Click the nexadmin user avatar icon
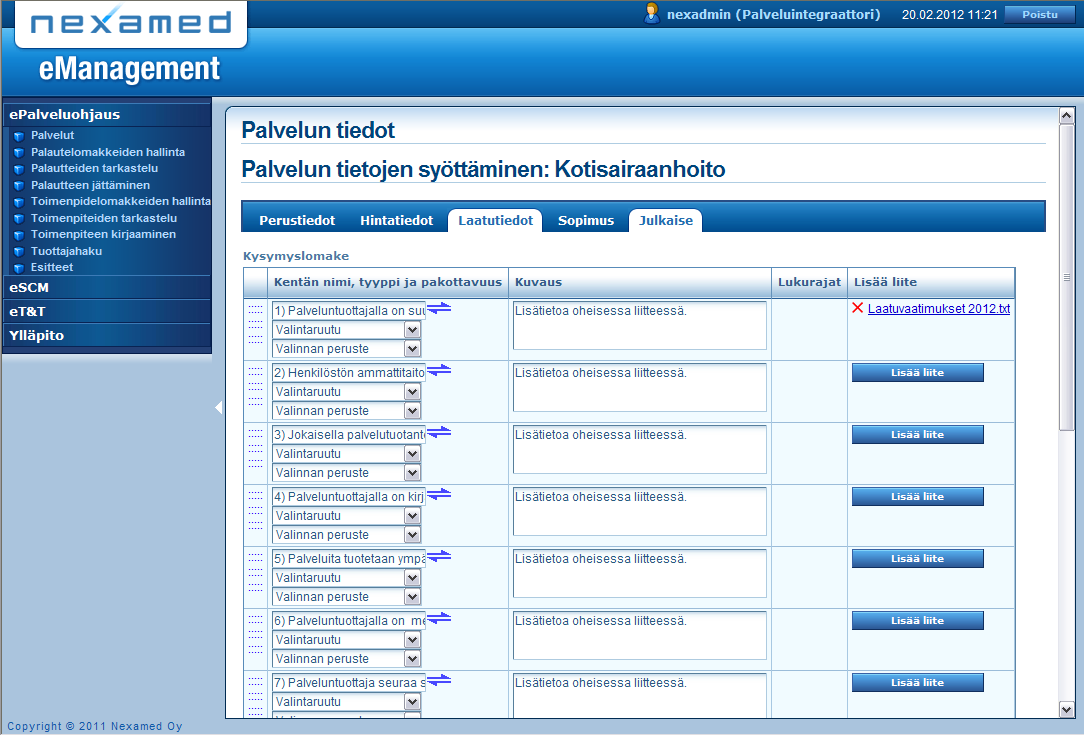This screenshot has width=1084, height=735. click(651, 13)
